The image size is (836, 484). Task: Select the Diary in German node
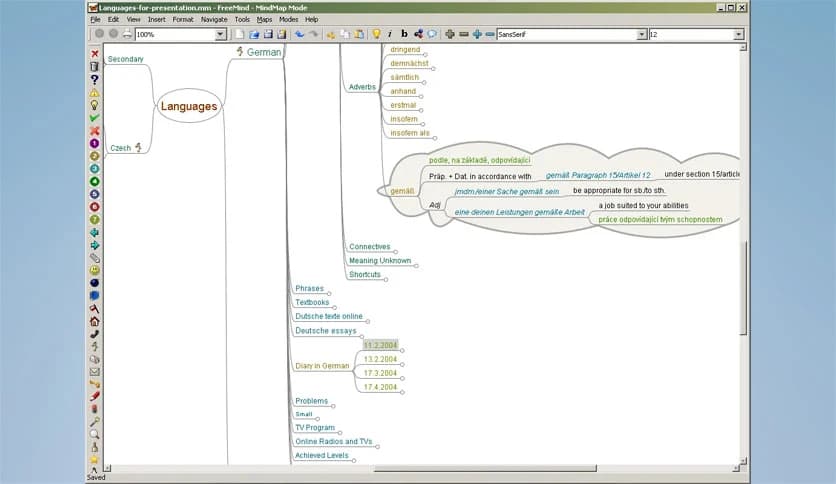tap(322, 366)
